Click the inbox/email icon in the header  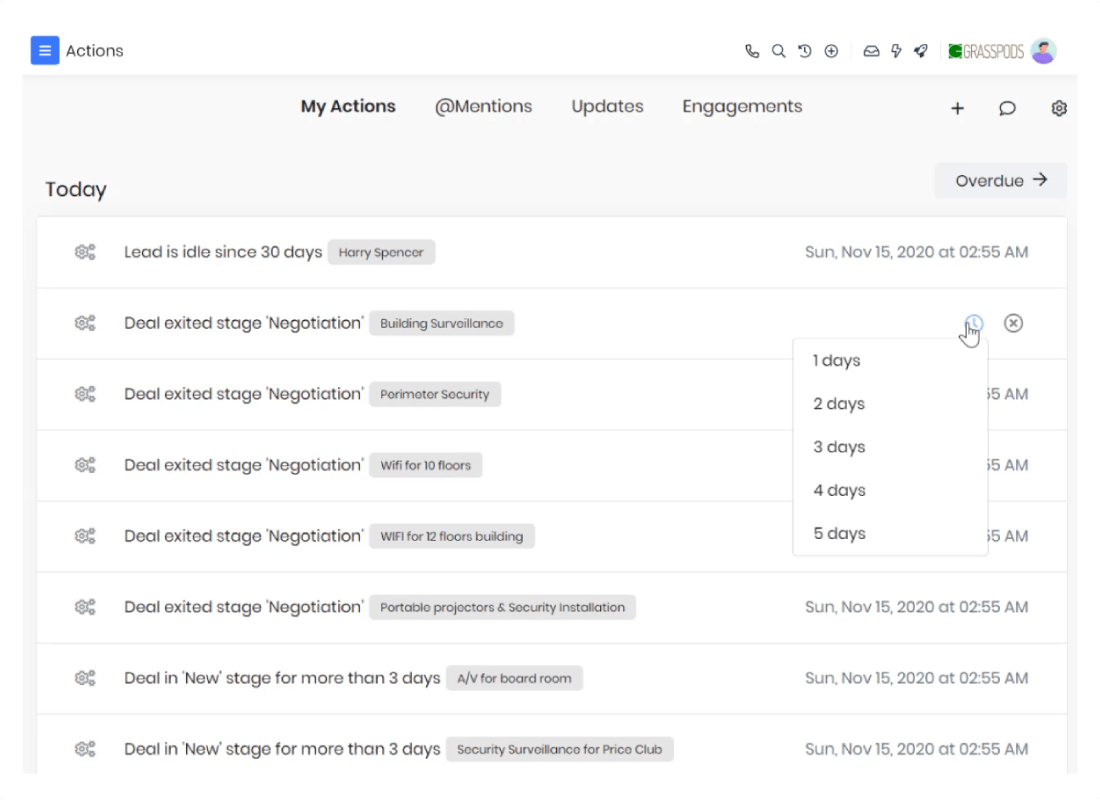click(869, 51)
